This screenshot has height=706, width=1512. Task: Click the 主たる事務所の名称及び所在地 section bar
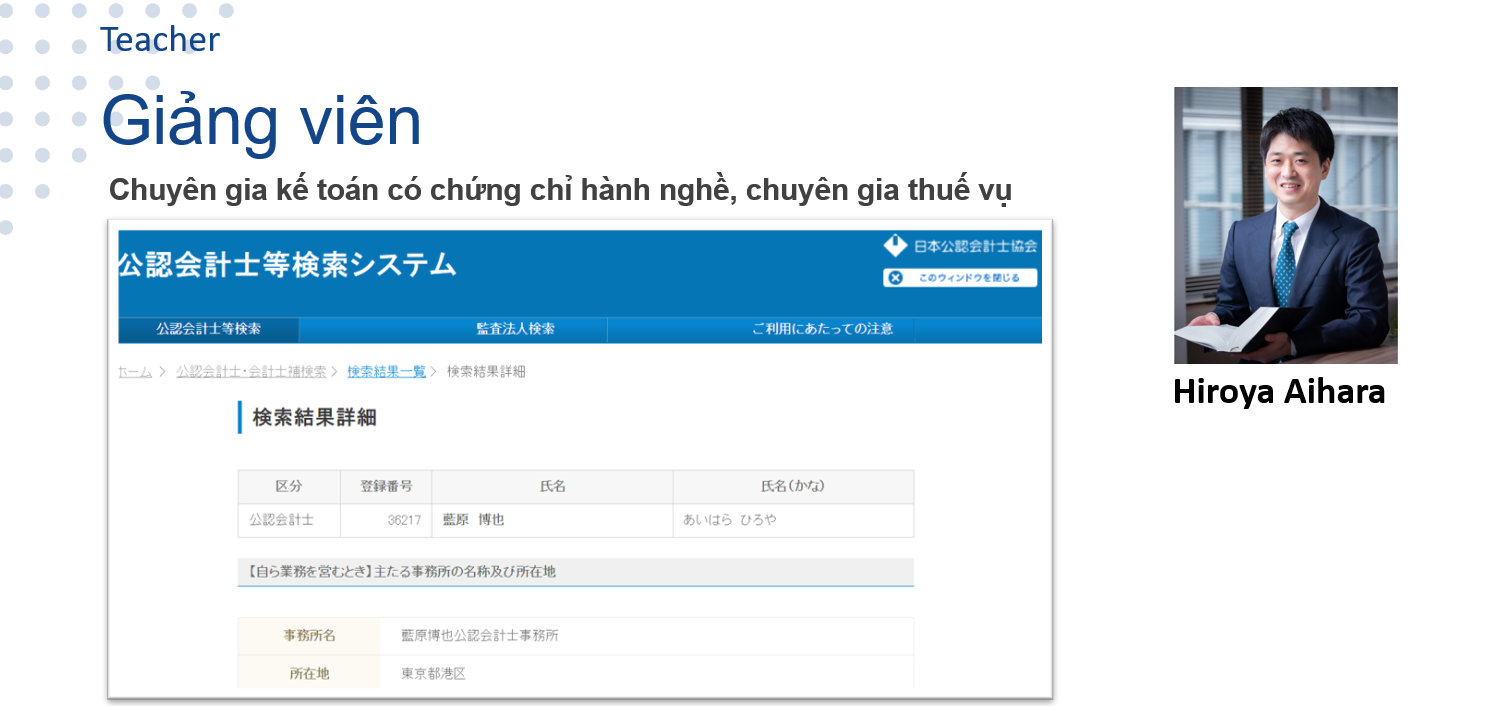click(x=576, y=572)
